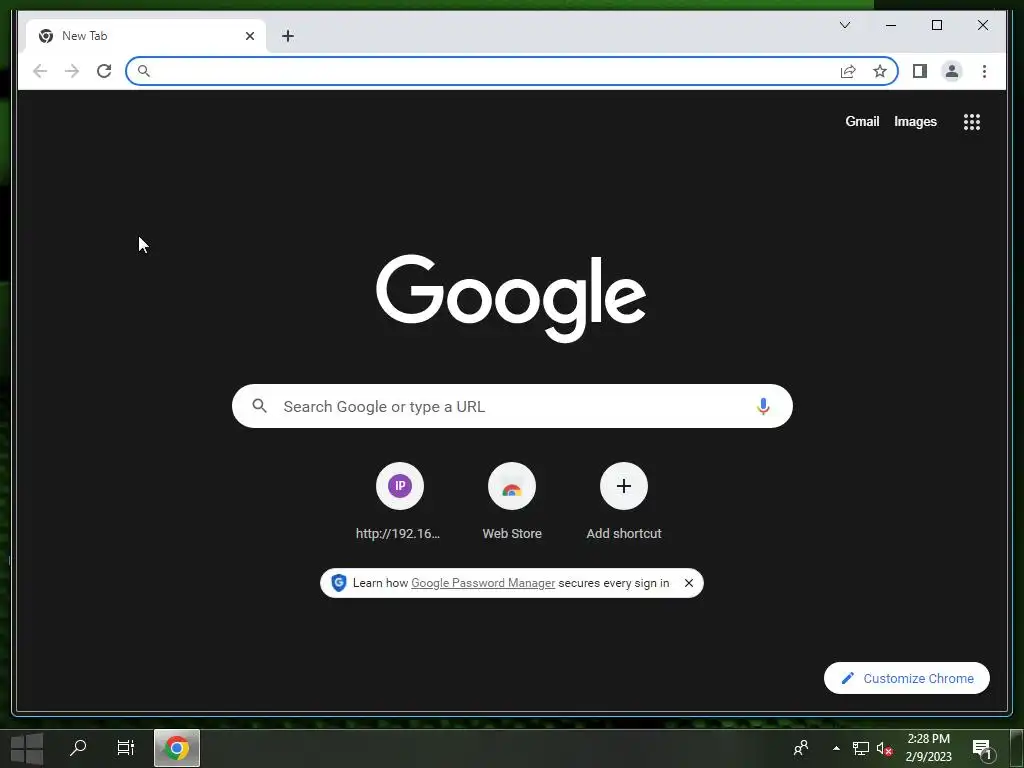Open Windows taskbar search
Screen dimensions: 1024x768
78,748
